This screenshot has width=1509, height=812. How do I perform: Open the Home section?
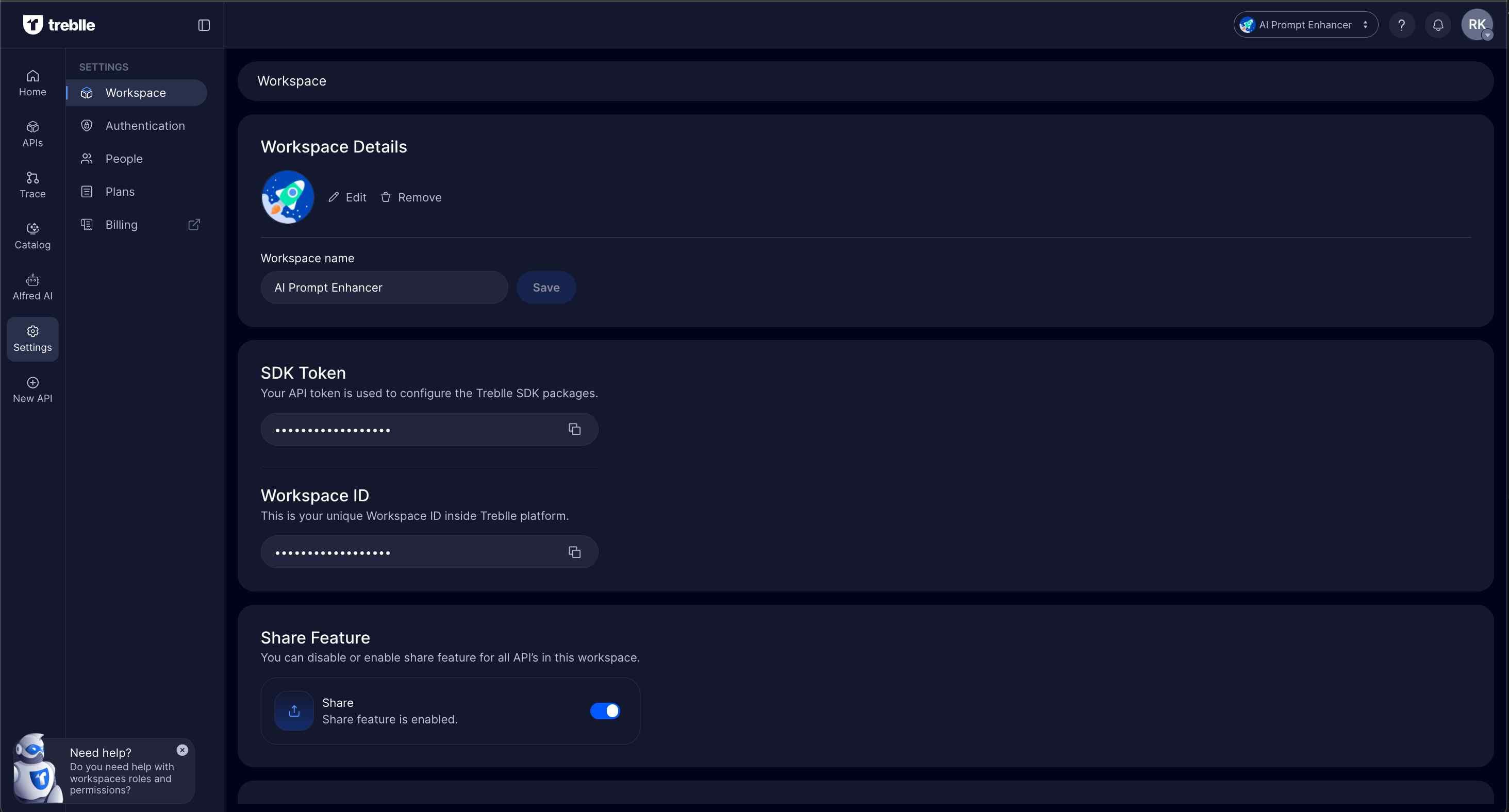point(32,83)
